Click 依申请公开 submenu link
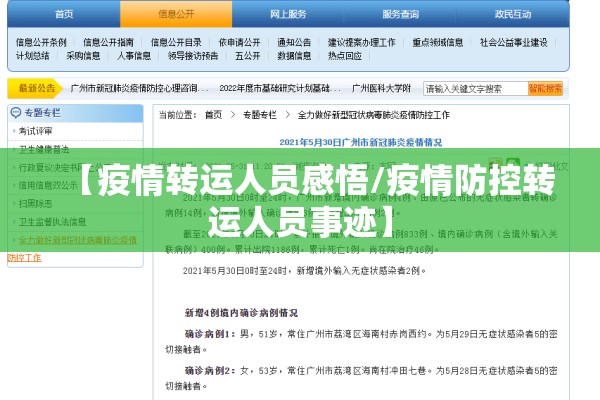 [239, 42]
